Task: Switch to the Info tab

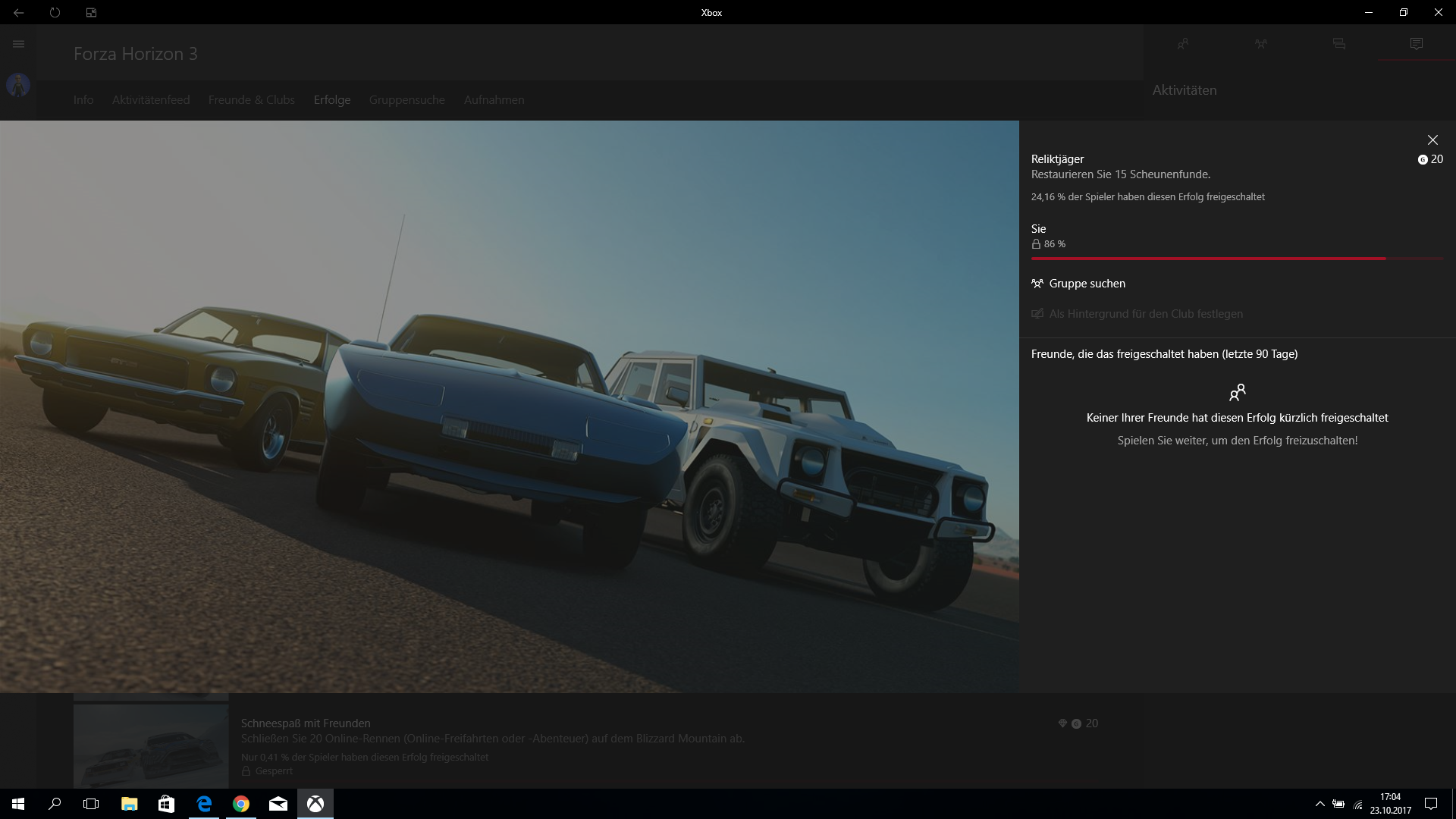Action: pos(83,100)
